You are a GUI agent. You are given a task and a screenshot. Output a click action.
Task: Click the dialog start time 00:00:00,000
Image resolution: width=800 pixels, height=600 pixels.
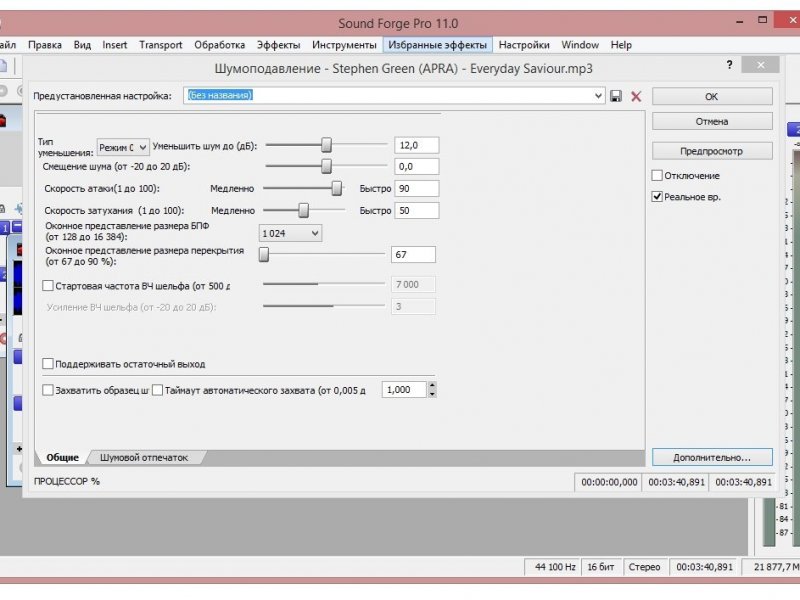click(x=609, y=482)
